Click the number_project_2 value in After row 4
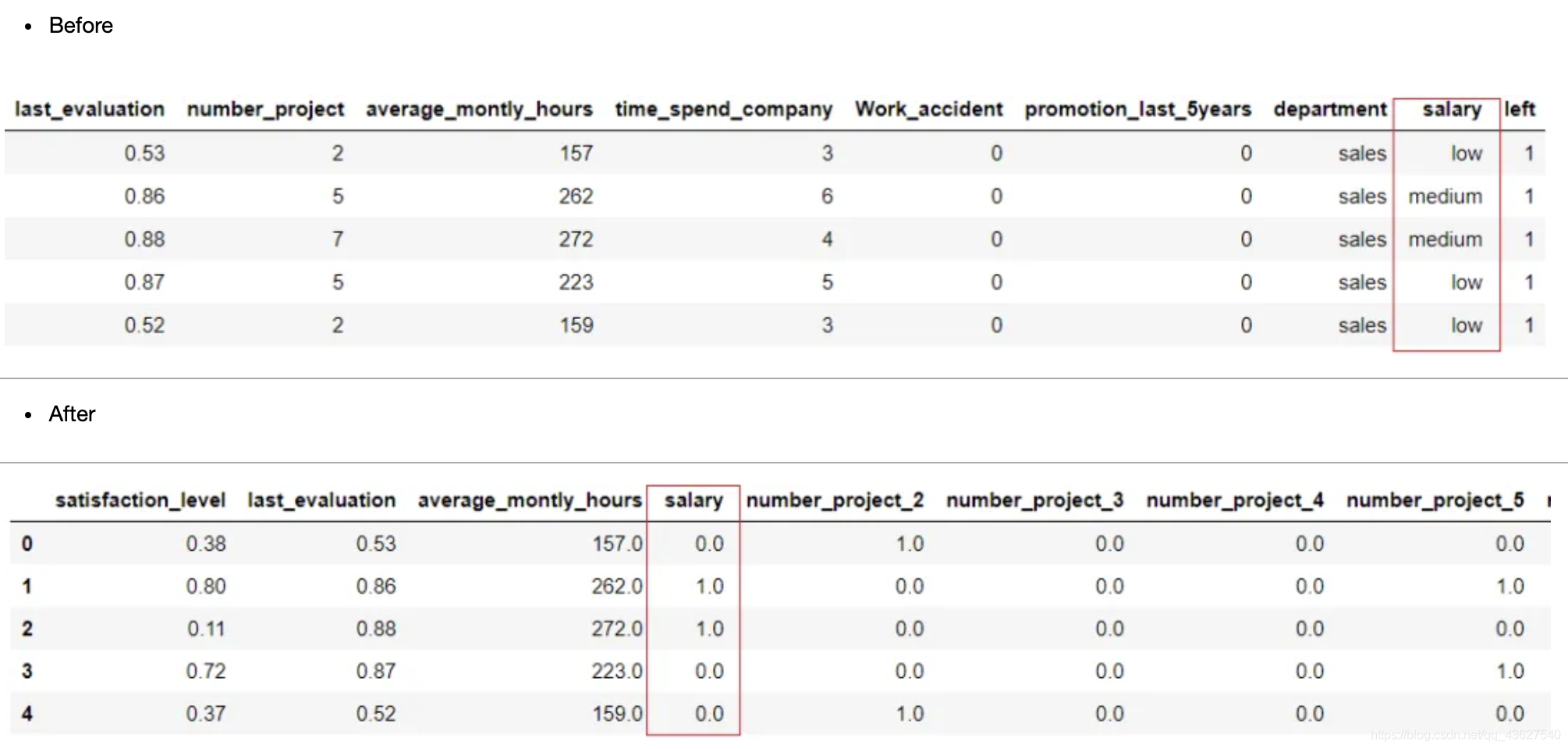Viewport: 1568px width, 749px height. tap(910, 713)
